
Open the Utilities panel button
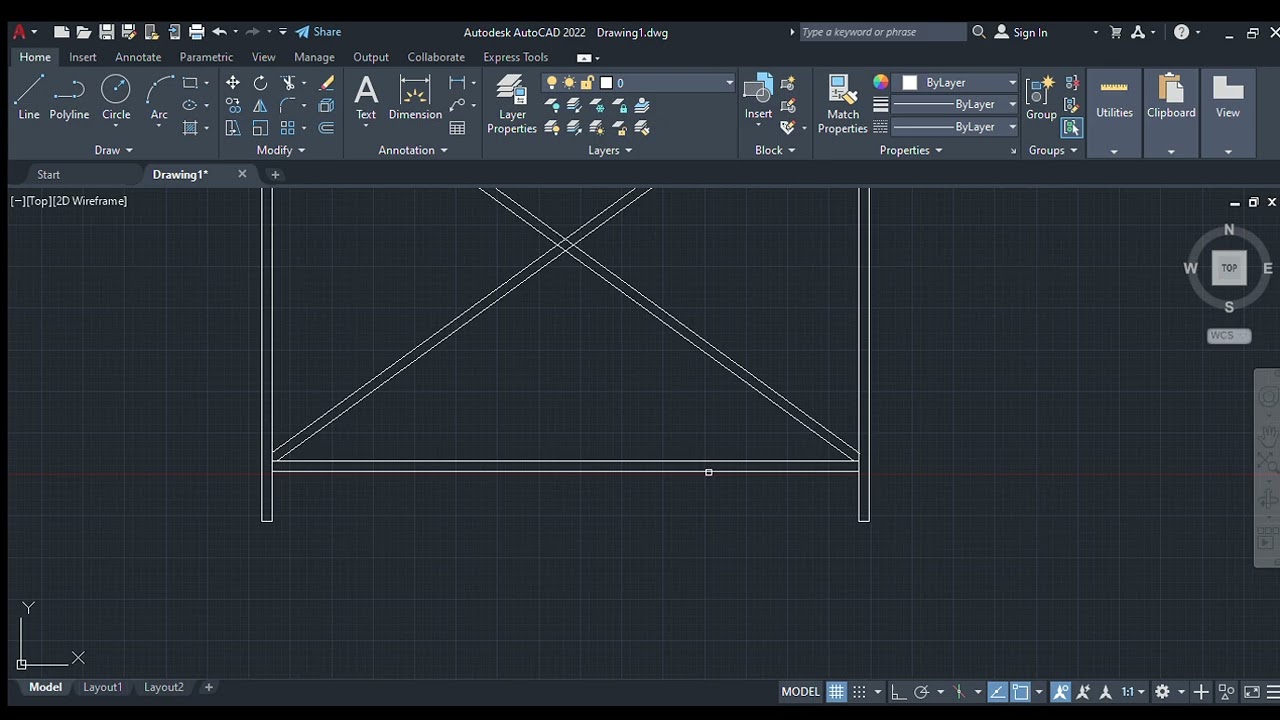pos(1114,112)
